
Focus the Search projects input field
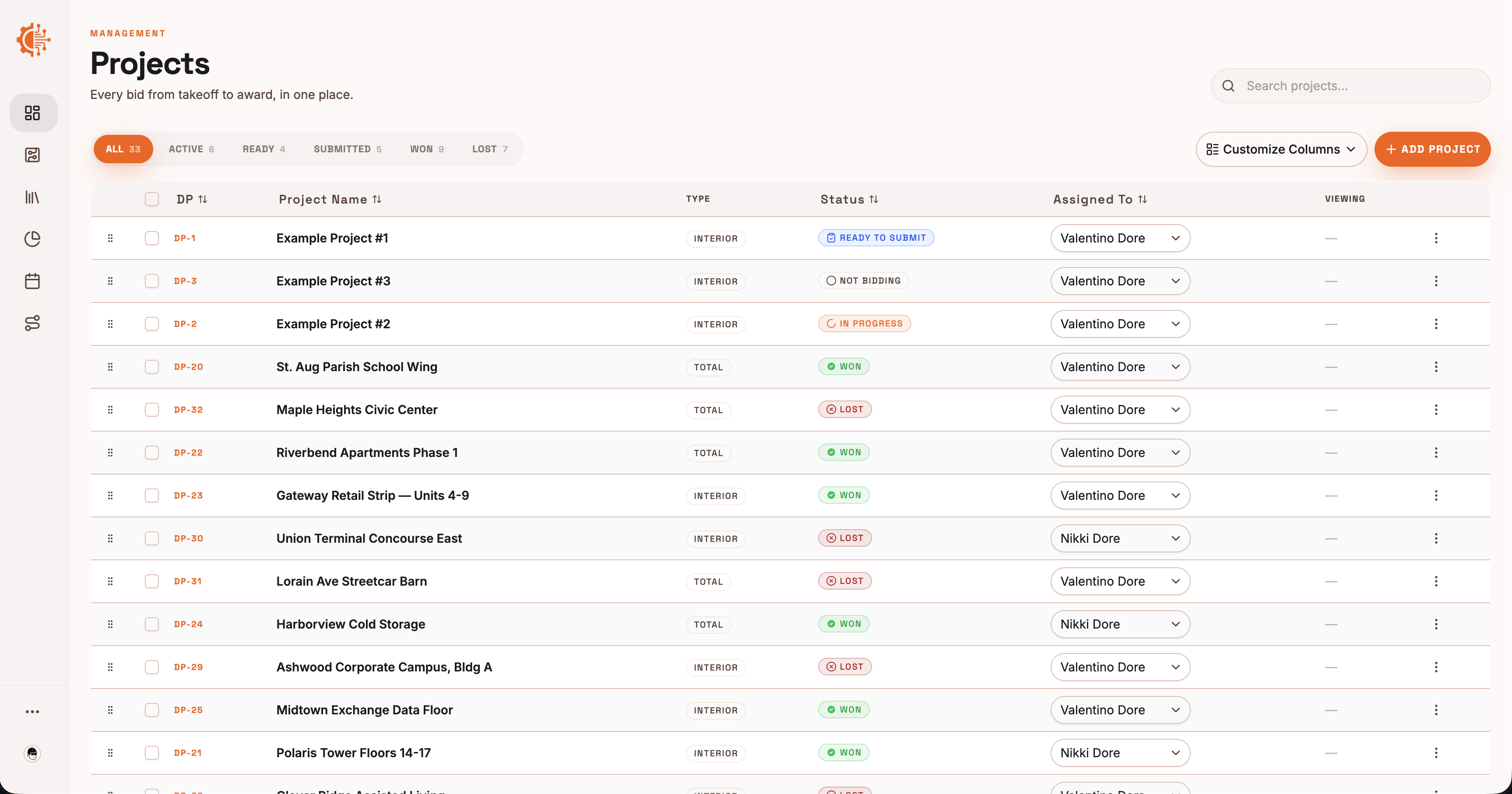(1350, 86)
